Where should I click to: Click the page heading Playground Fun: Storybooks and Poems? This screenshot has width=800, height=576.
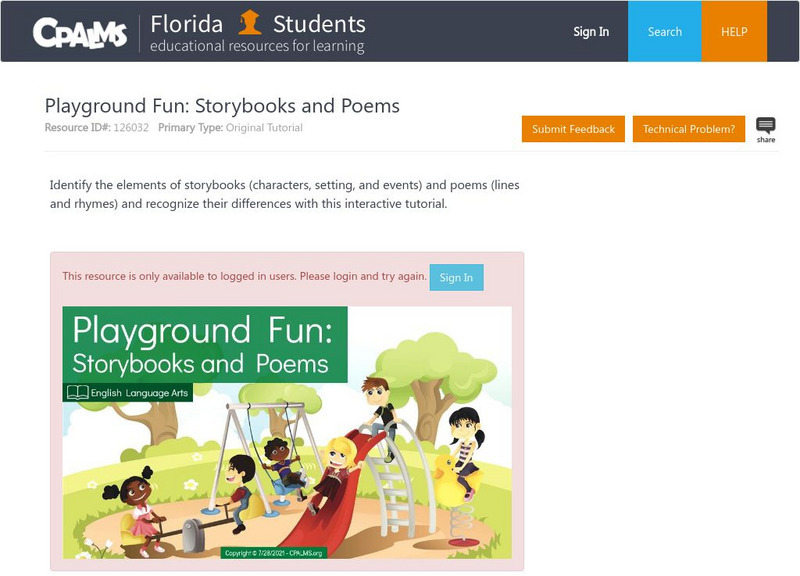pos(222,106)
